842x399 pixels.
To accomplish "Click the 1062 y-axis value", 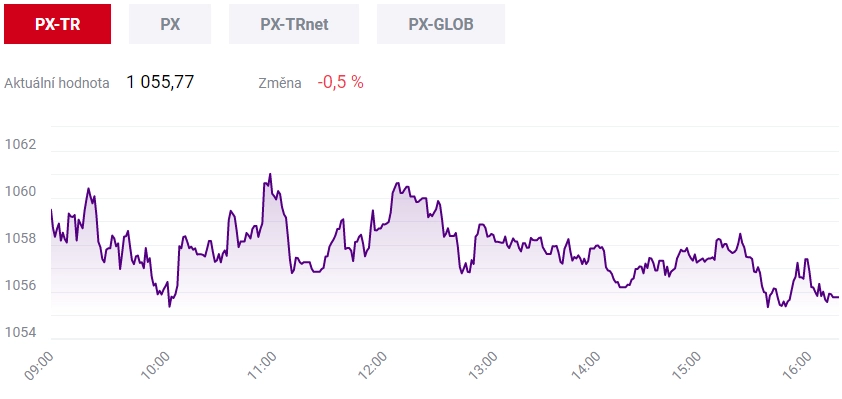I will point(20,145).
